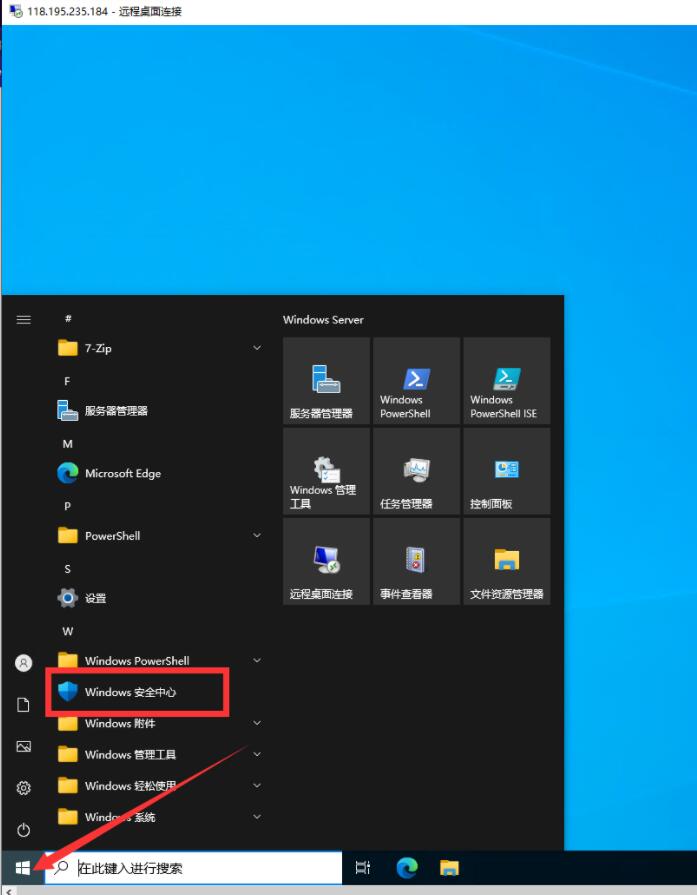
Task: Open the Windows PowerShell folder entry
Action: click(x=160, y=660)
